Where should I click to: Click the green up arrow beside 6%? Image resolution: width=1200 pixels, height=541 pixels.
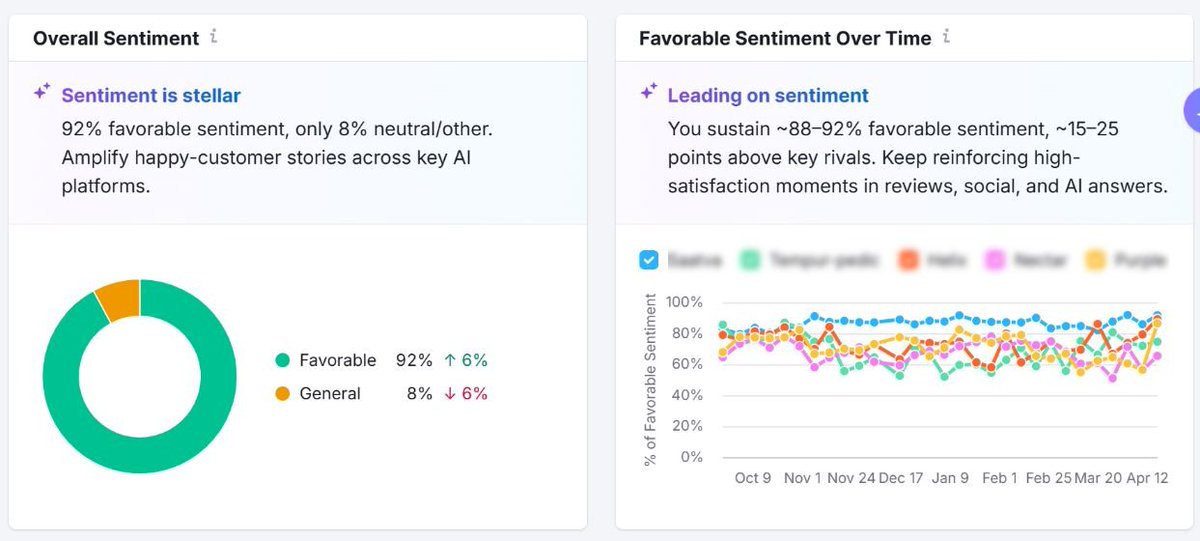448,361
